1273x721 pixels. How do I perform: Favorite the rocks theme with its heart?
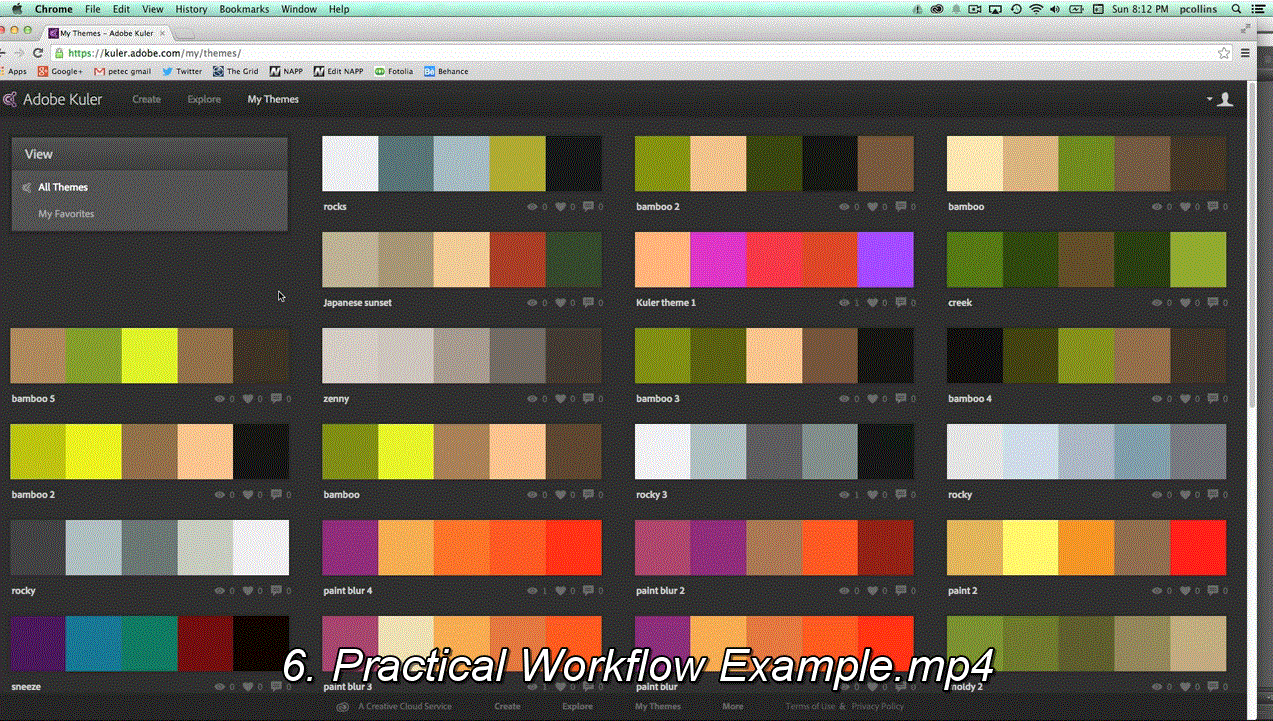pyautogui.click(x=561, y=207)
